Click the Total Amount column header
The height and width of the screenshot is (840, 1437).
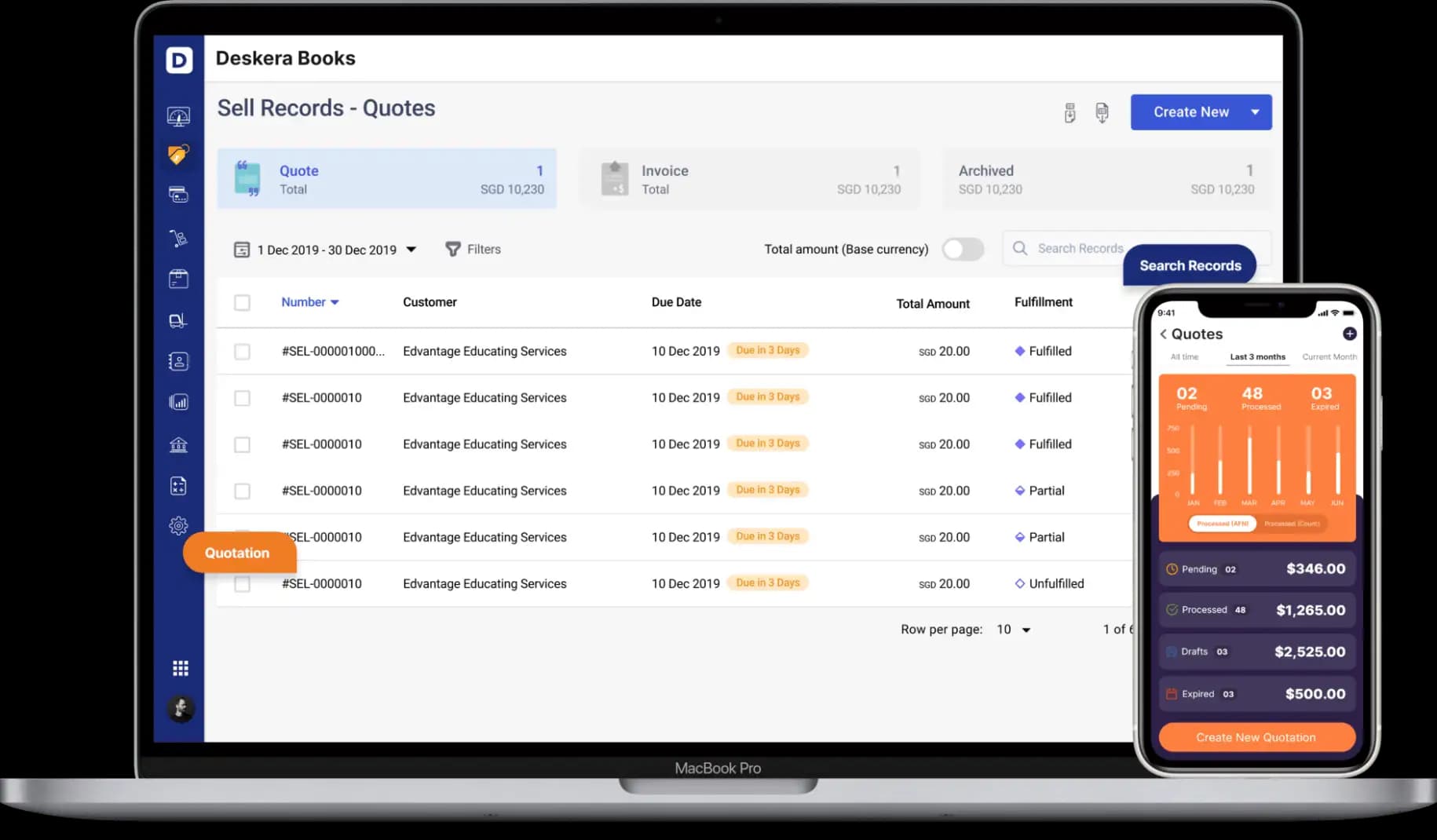(933, 304)
